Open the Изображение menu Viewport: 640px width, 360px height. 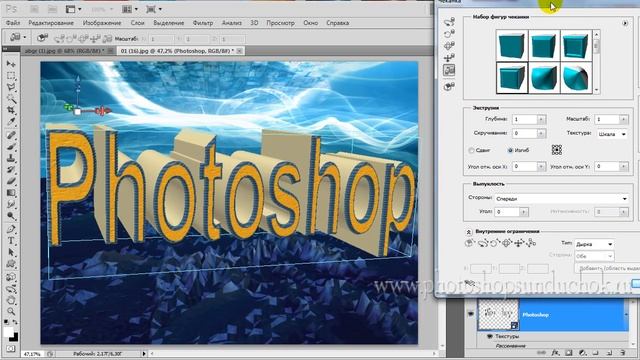(x=102, y=23)
